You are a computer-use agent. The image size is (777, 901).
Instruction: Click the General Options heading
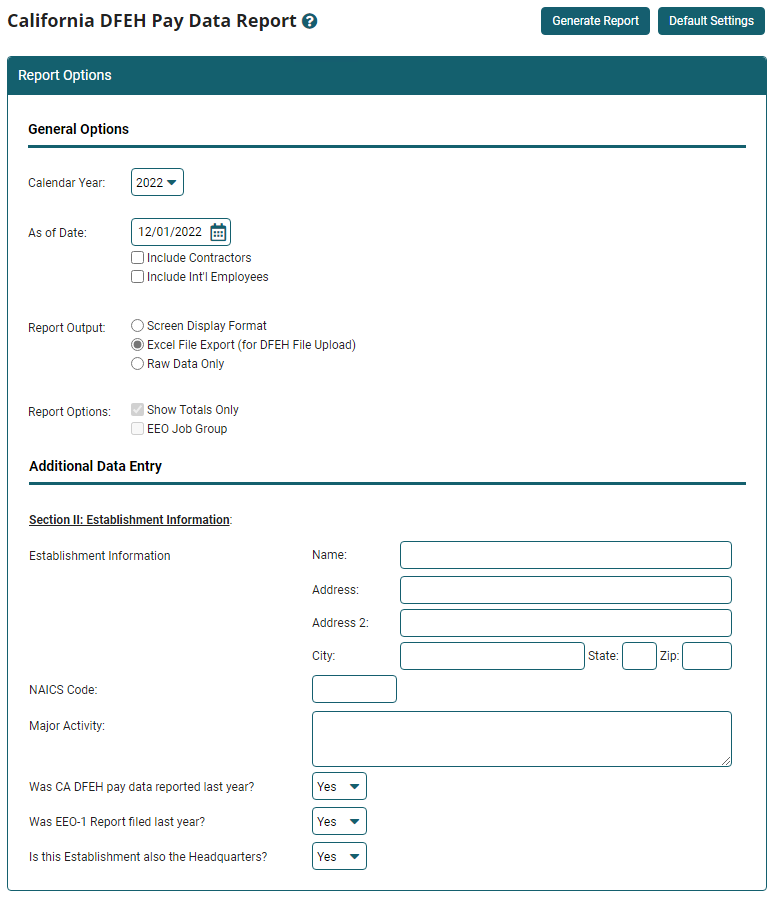click(x=79, y=129)
